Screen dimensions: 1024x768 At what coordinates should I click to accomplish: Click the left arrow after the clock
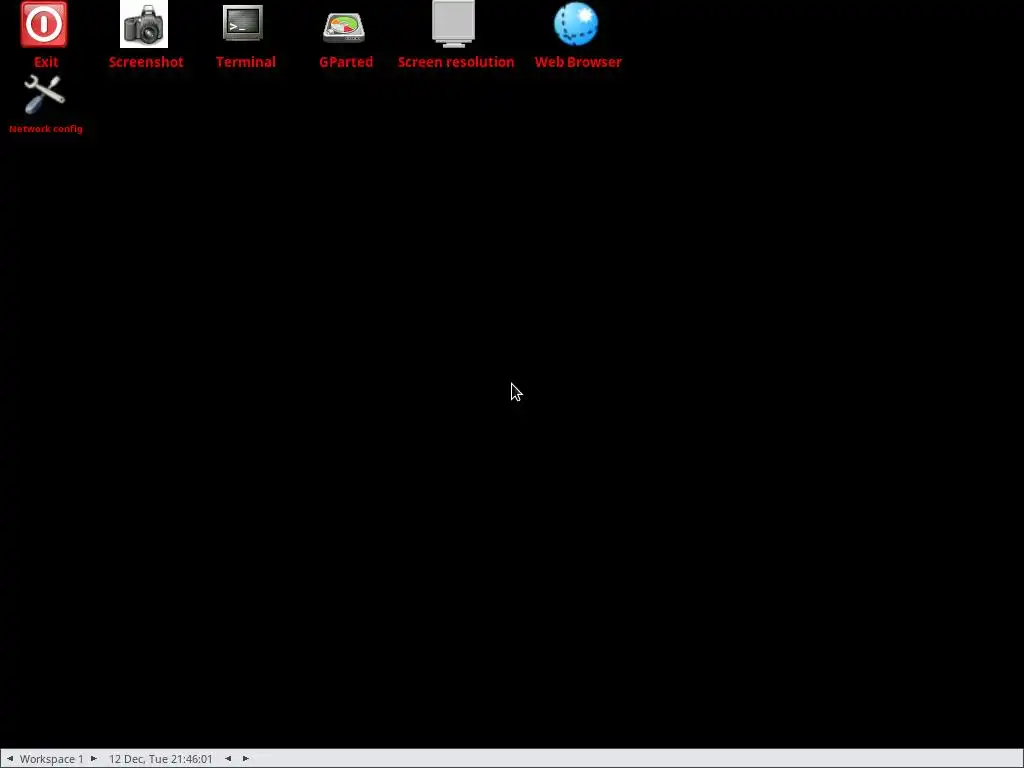[228, 758]
